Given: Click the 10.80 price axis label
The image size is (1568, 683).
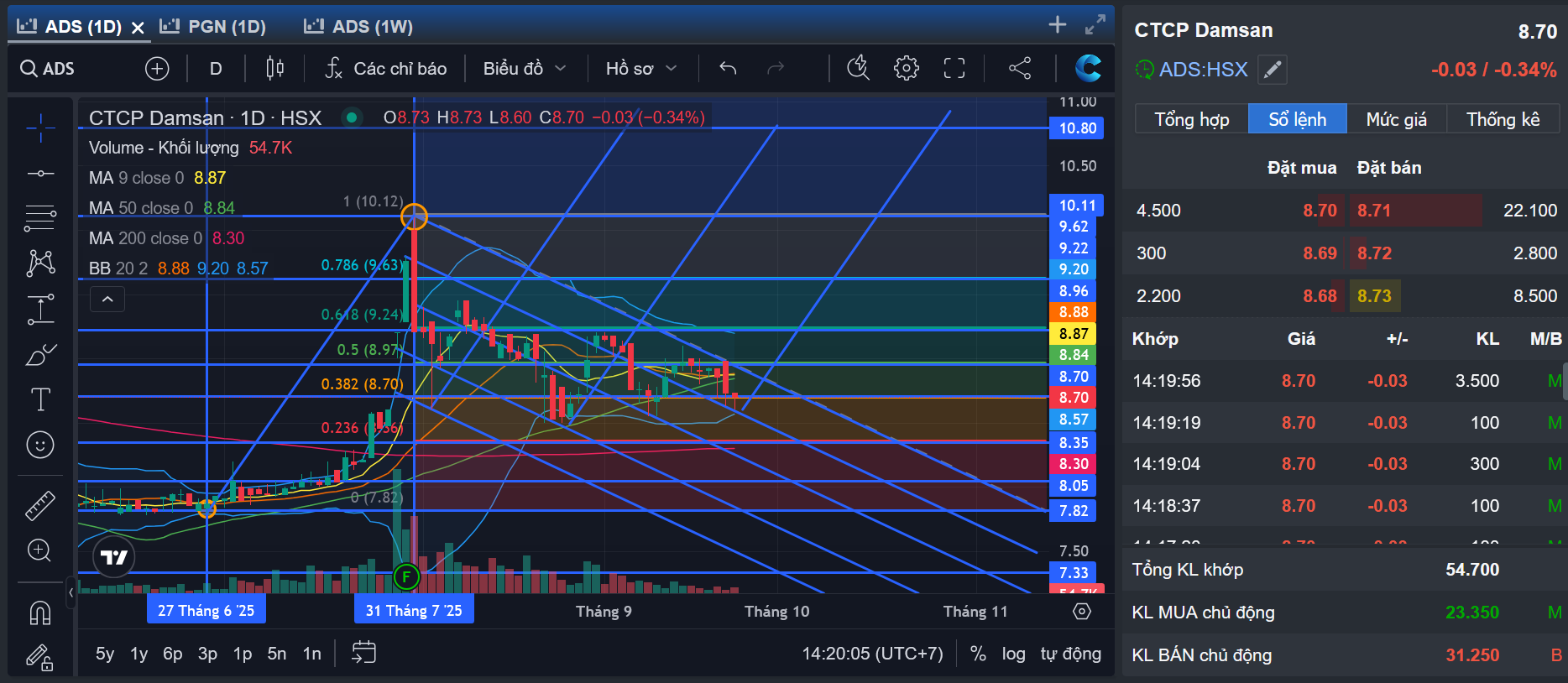Looking at the screenshot, I should point(1078,128).
